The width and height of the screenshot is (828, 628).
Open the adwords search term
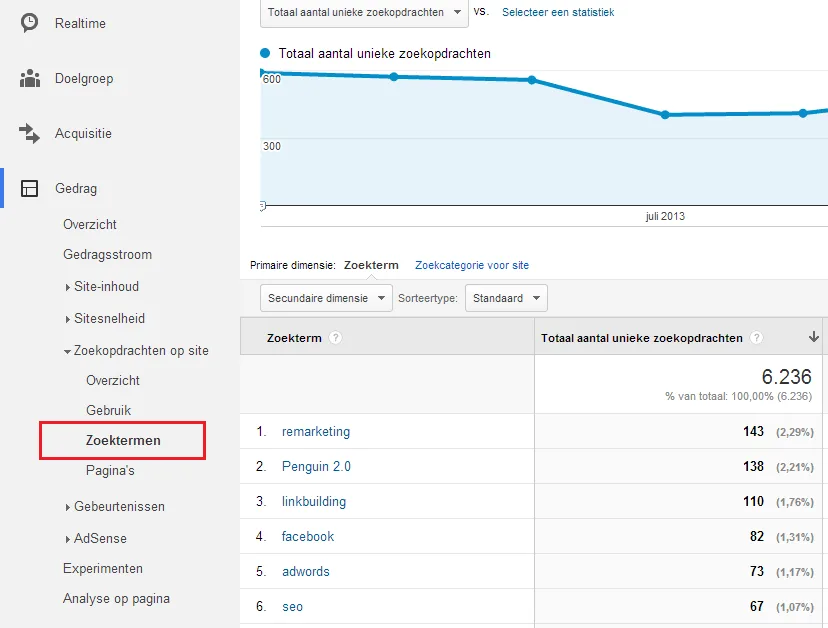[306, 571]
